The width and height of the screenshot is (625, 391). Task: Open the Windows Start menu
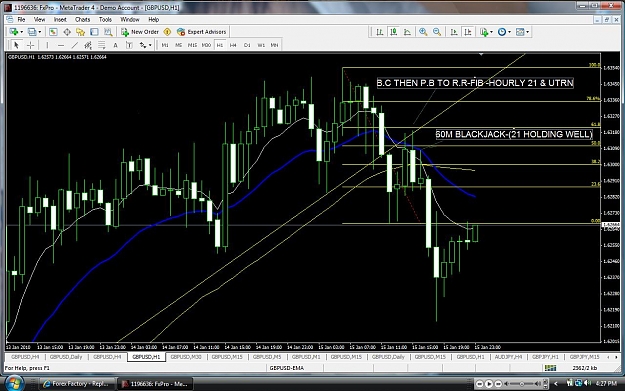click(14, 383)
